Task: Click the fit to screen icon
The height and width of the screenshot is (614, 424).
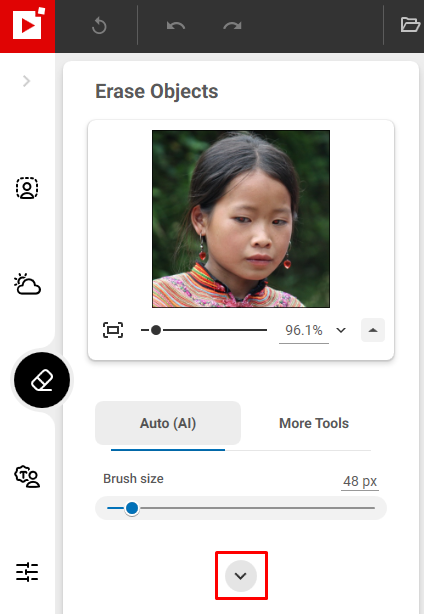Action: coord(113,330)
